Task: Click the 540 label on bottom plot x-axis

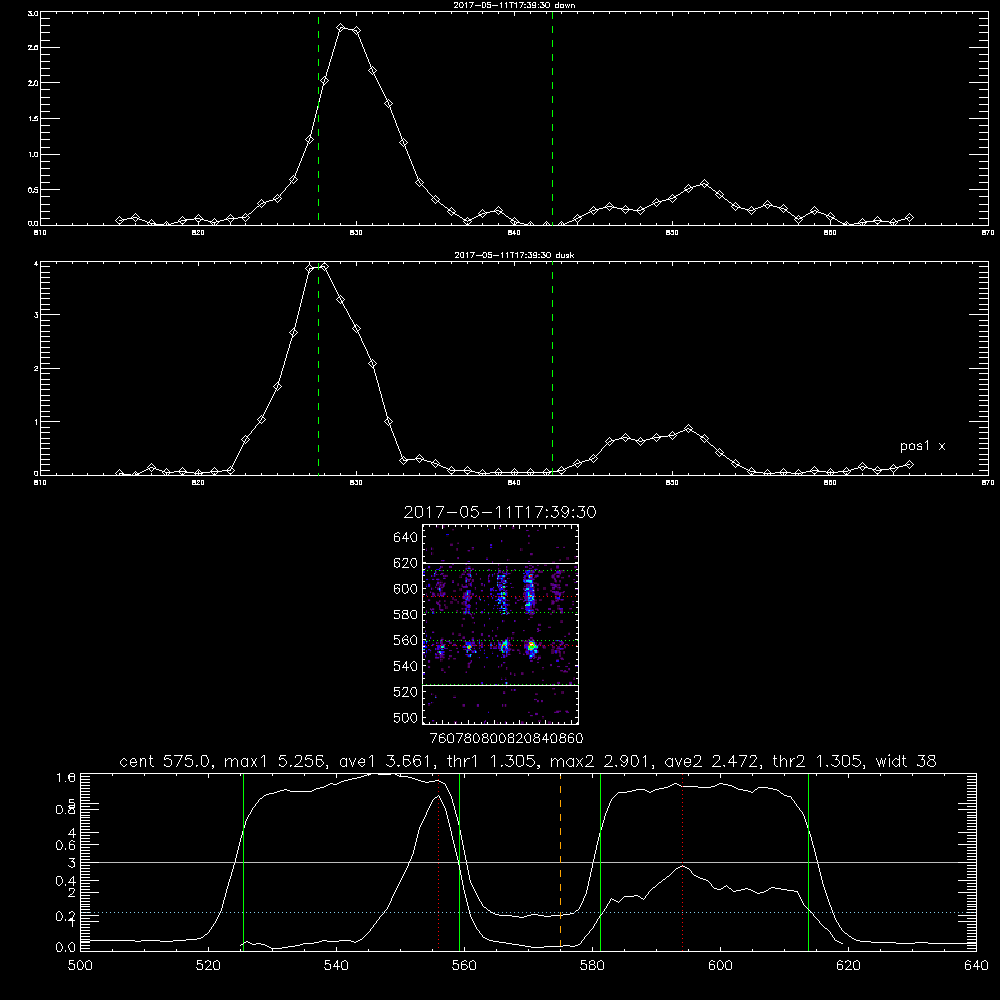Action: point(336,966)
